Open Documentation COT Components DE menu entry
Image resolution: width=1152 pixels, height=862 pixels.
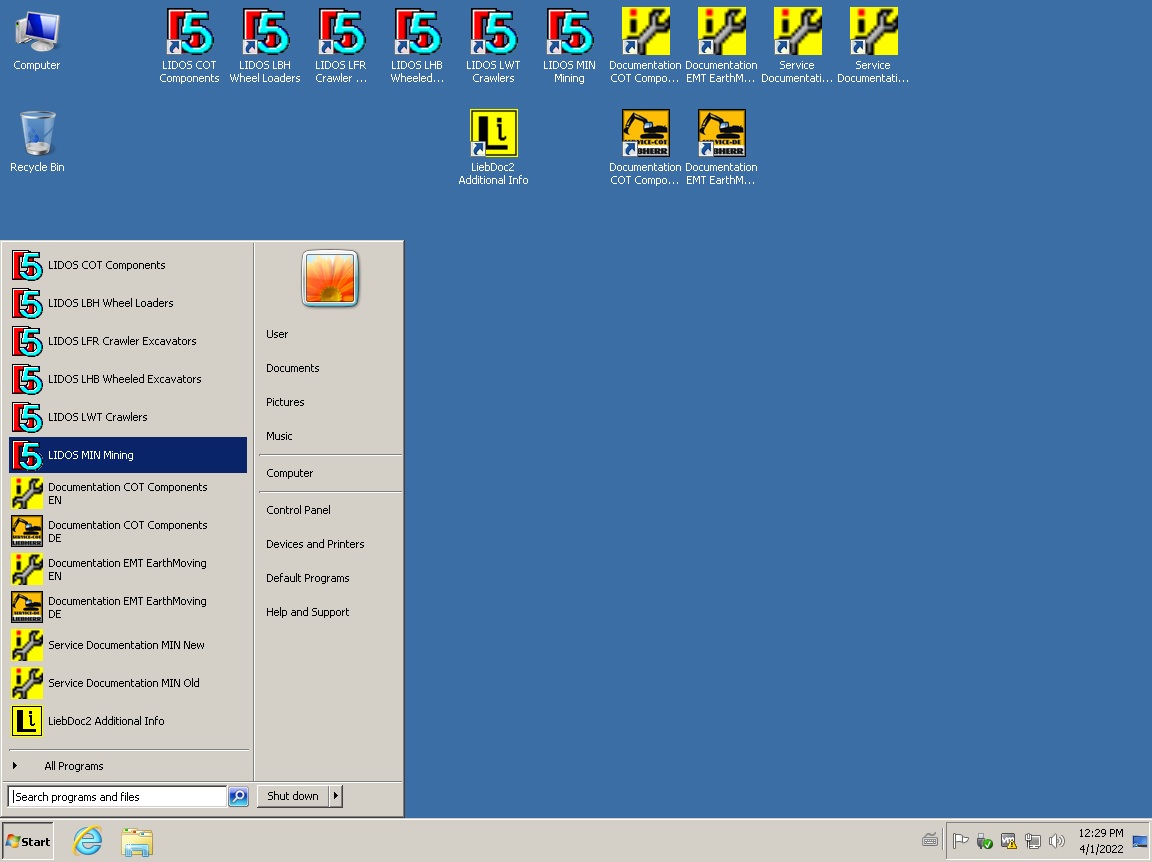point(128,531)
